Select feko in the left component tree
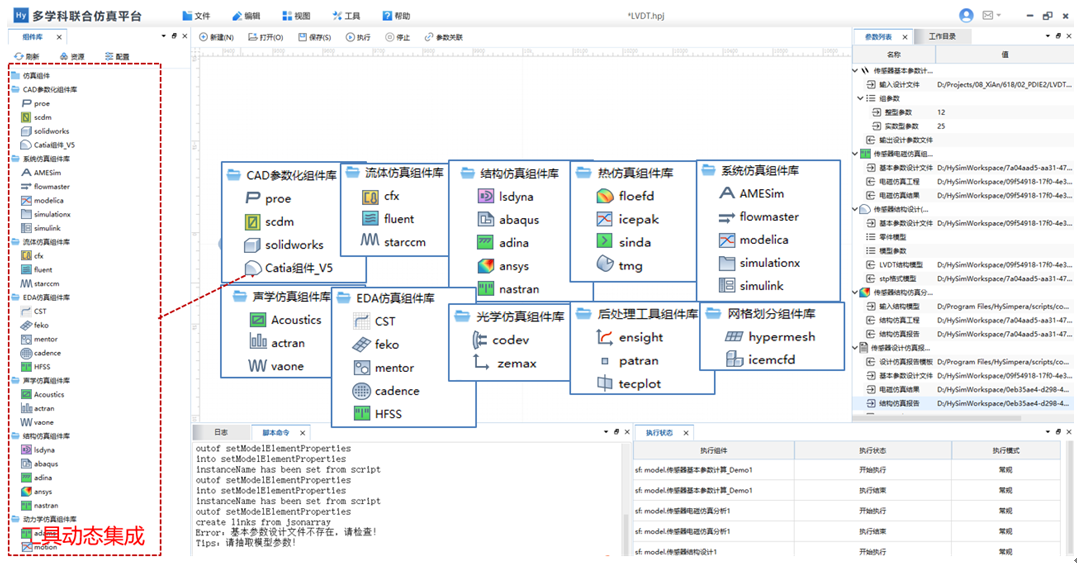This screenshot has height=568, width=1077. 35,325
